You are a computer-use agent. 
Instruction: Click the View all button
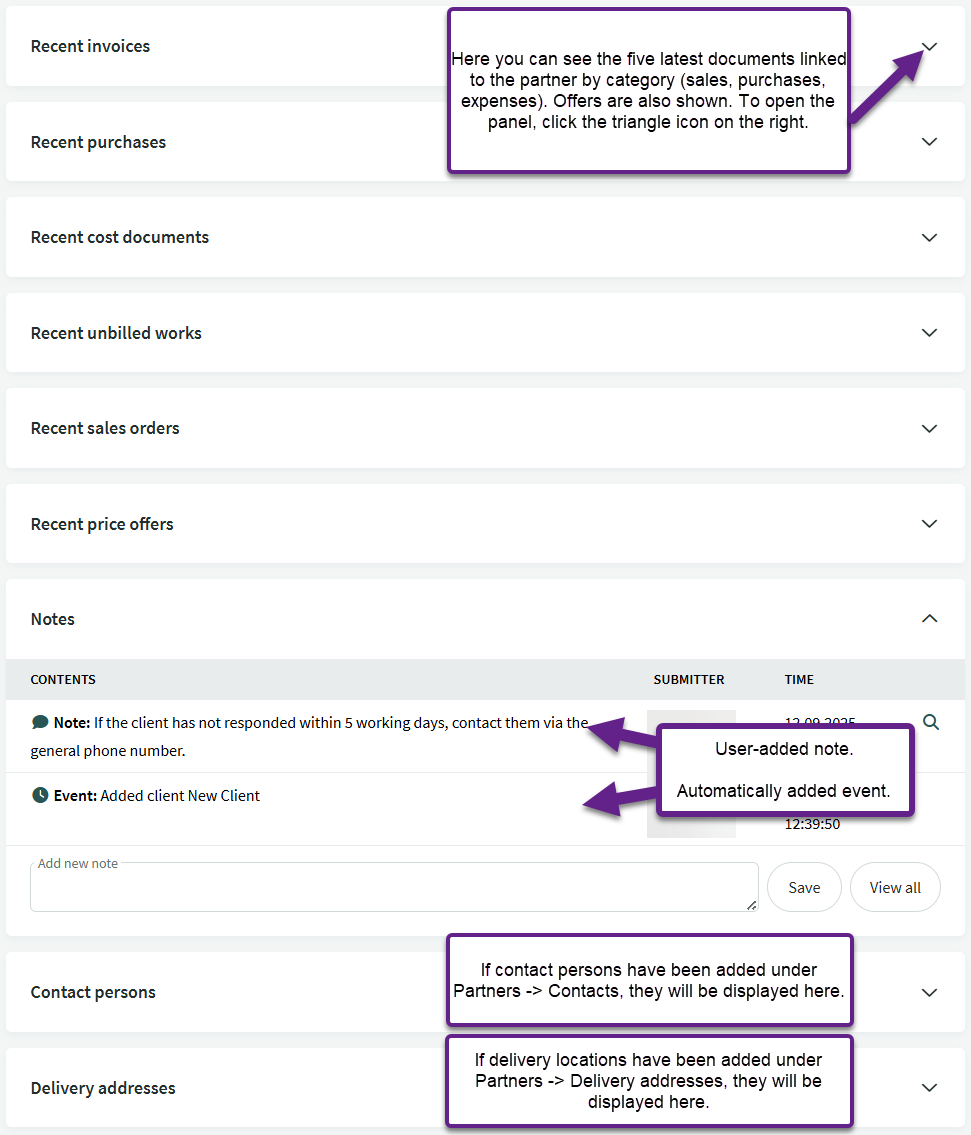894,887
